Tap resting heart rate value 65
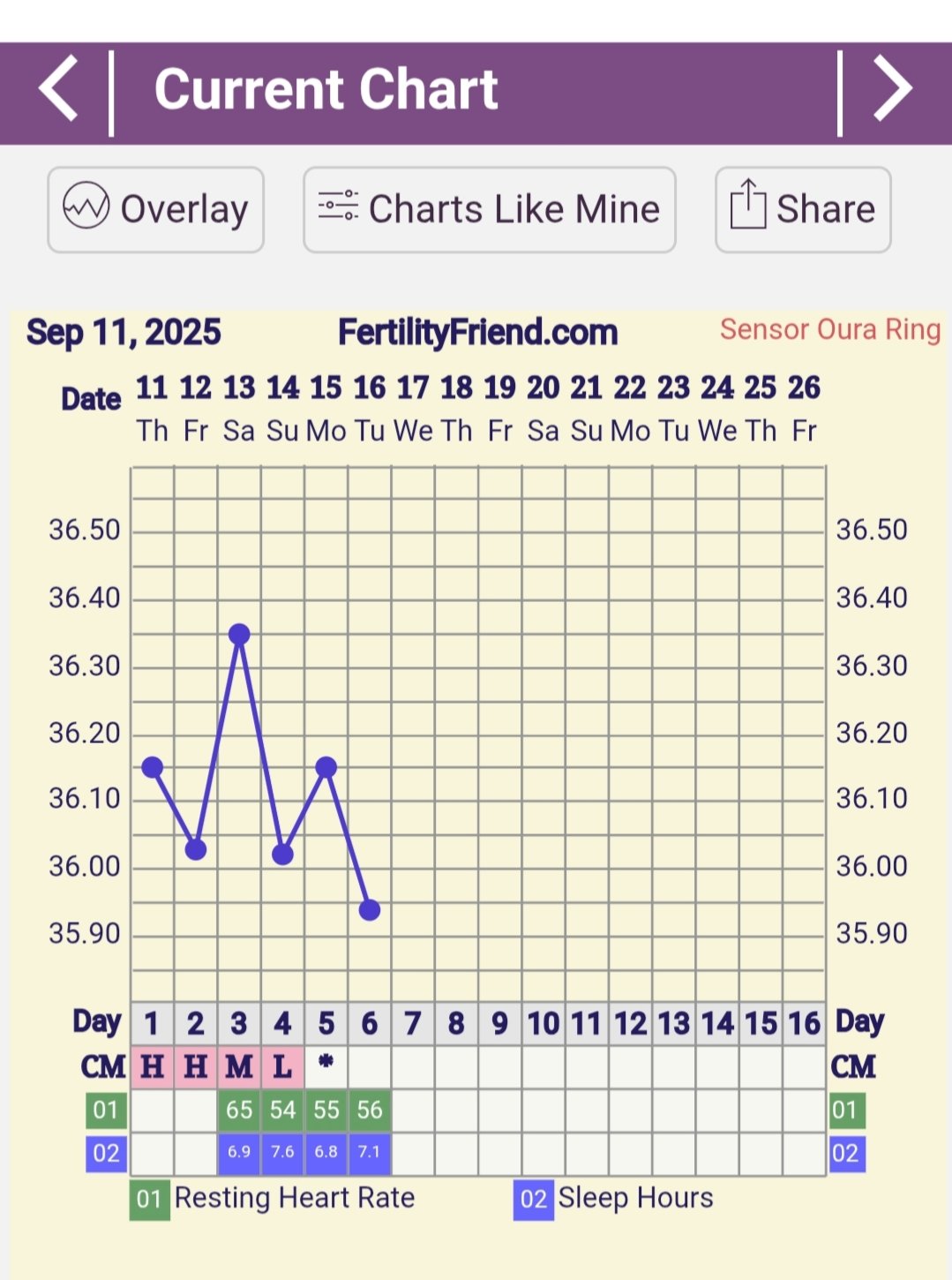The height and width of the screenshot is (1280, 952). coord(239,1110)
